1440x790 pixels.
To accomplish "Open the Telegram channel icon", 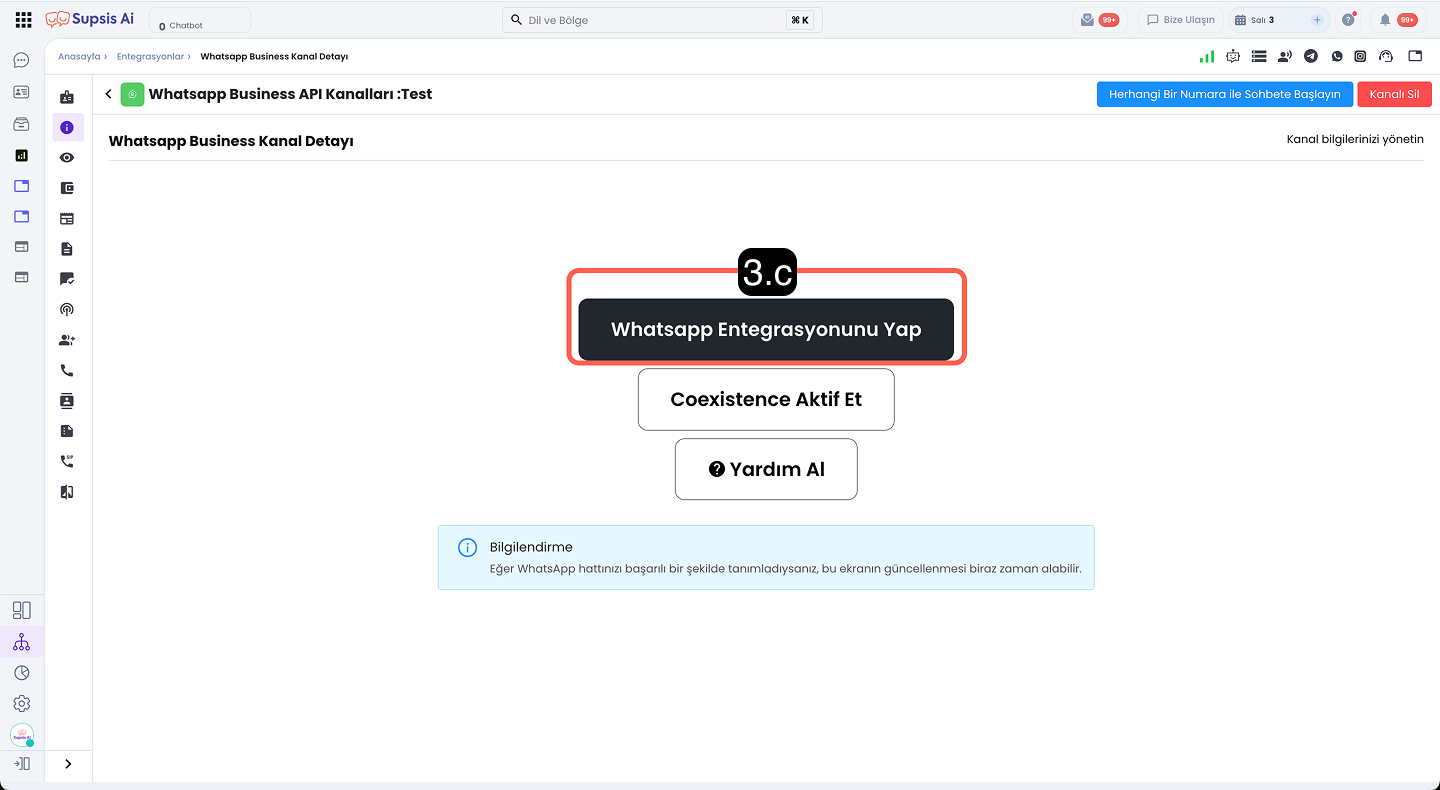I will [x=1310, y=57].
